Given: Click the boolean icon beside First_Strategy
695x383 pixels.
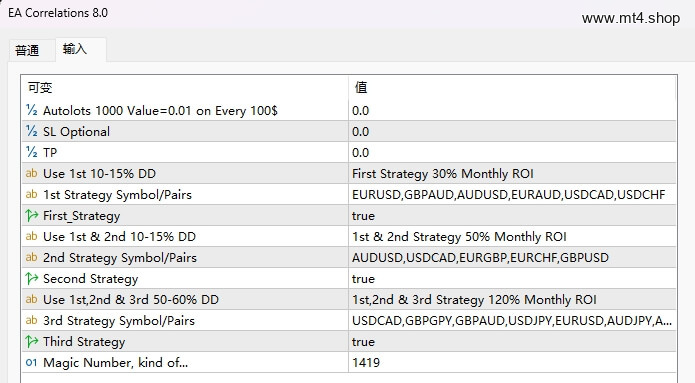Looking at the screenshot, I should click(31, 215).
